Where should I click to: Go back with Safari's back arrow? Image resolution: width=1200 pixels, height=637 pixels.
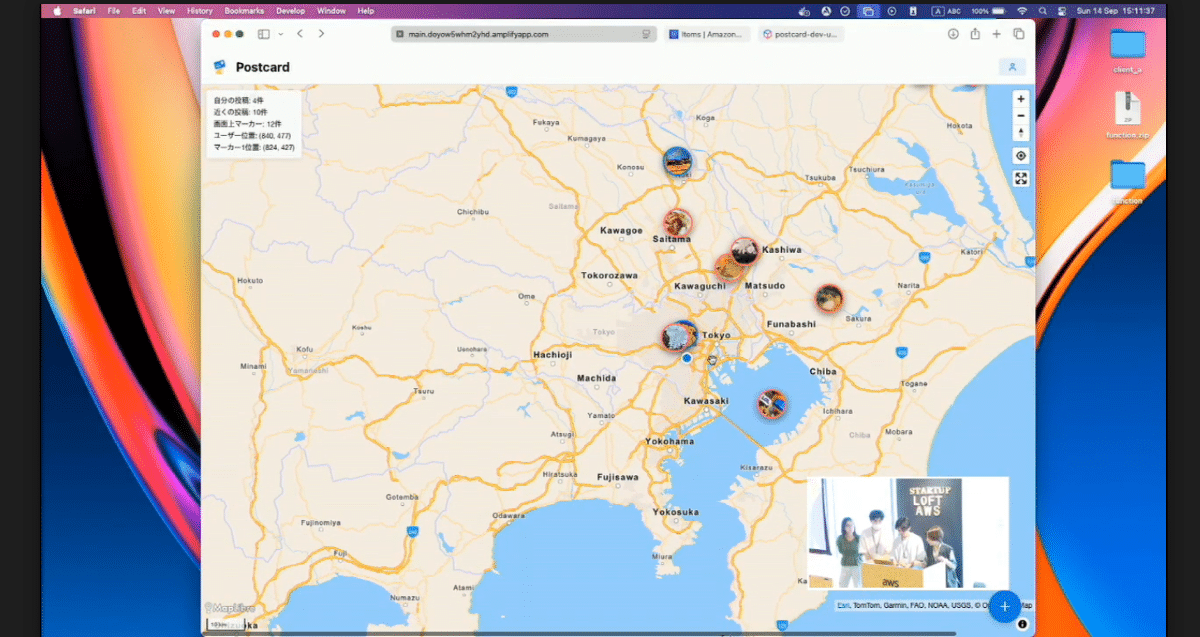pos(300,34)
